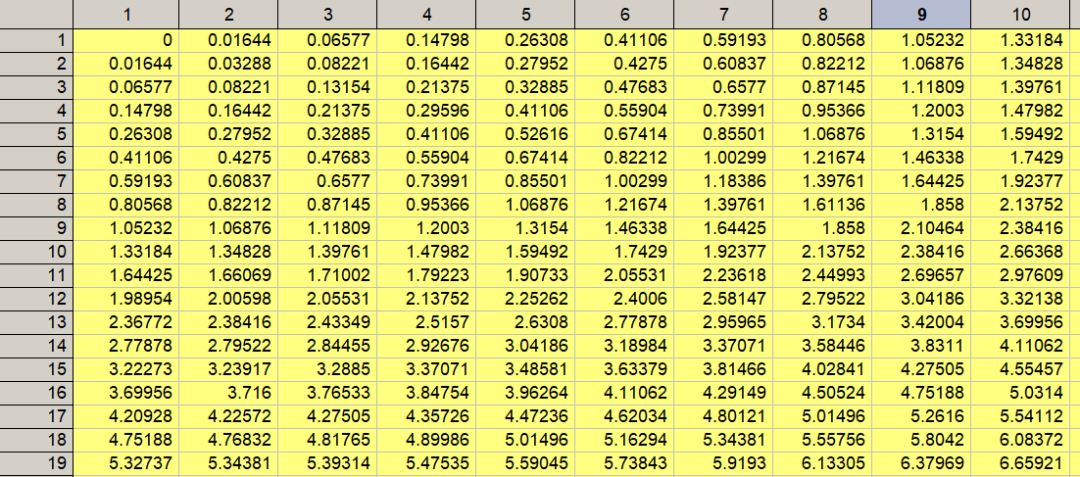Viewport: 1080px width, 477px height.
Task: Click cell 0.03288 in row 2
Action: [228, 64]
